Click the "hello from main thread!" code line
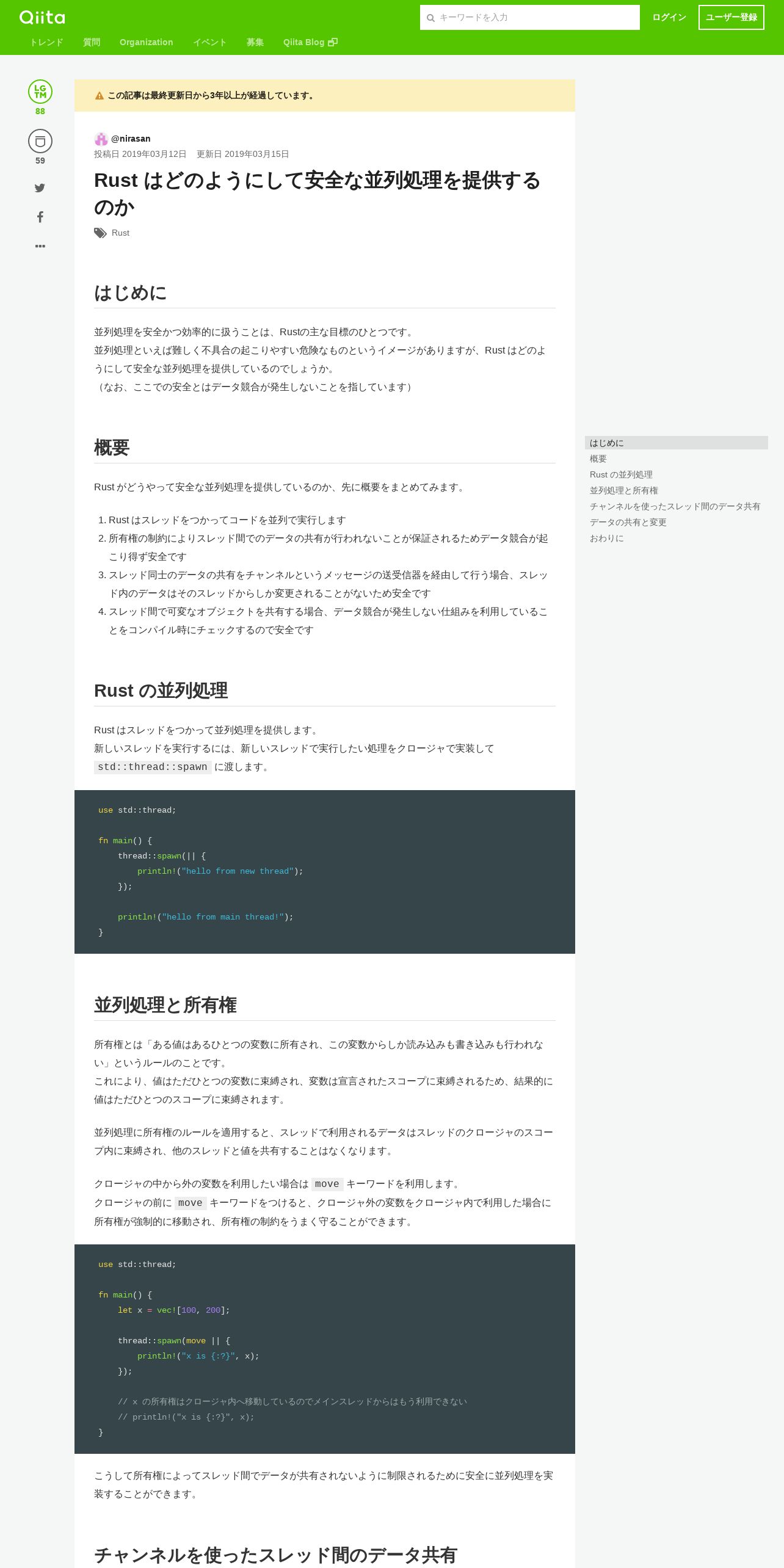 206,917
